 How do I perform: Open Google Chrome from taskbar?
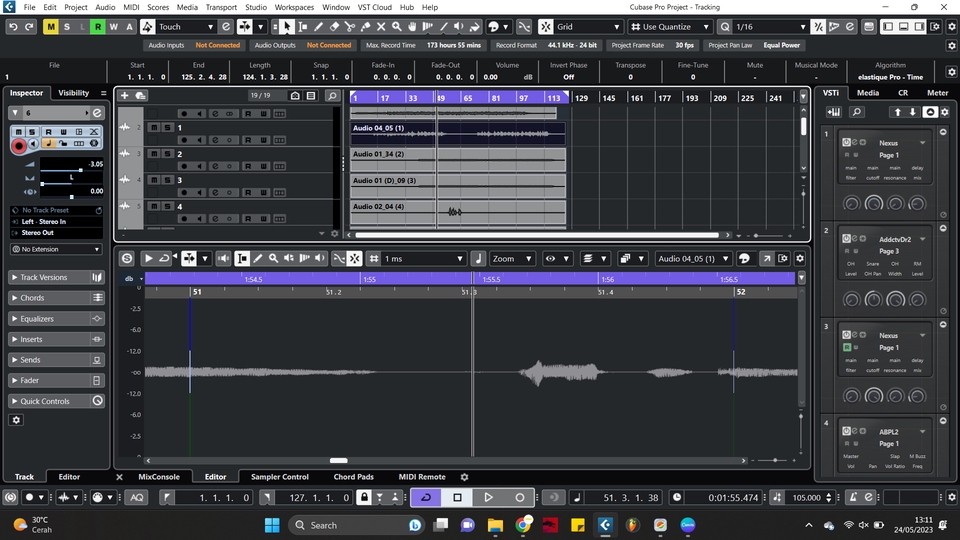tap(523, 525)
